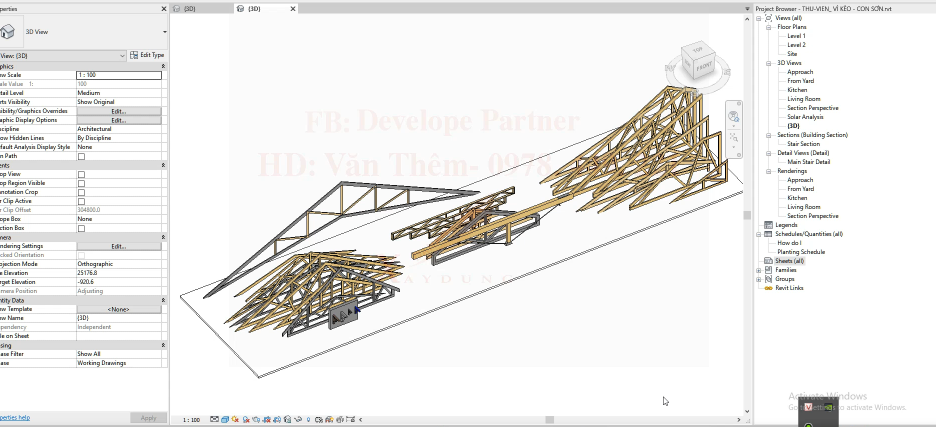Switch to the first {3D} view tab
This screenshot has height=427, width=936.
pyautogui.click(x=189, y=8)
